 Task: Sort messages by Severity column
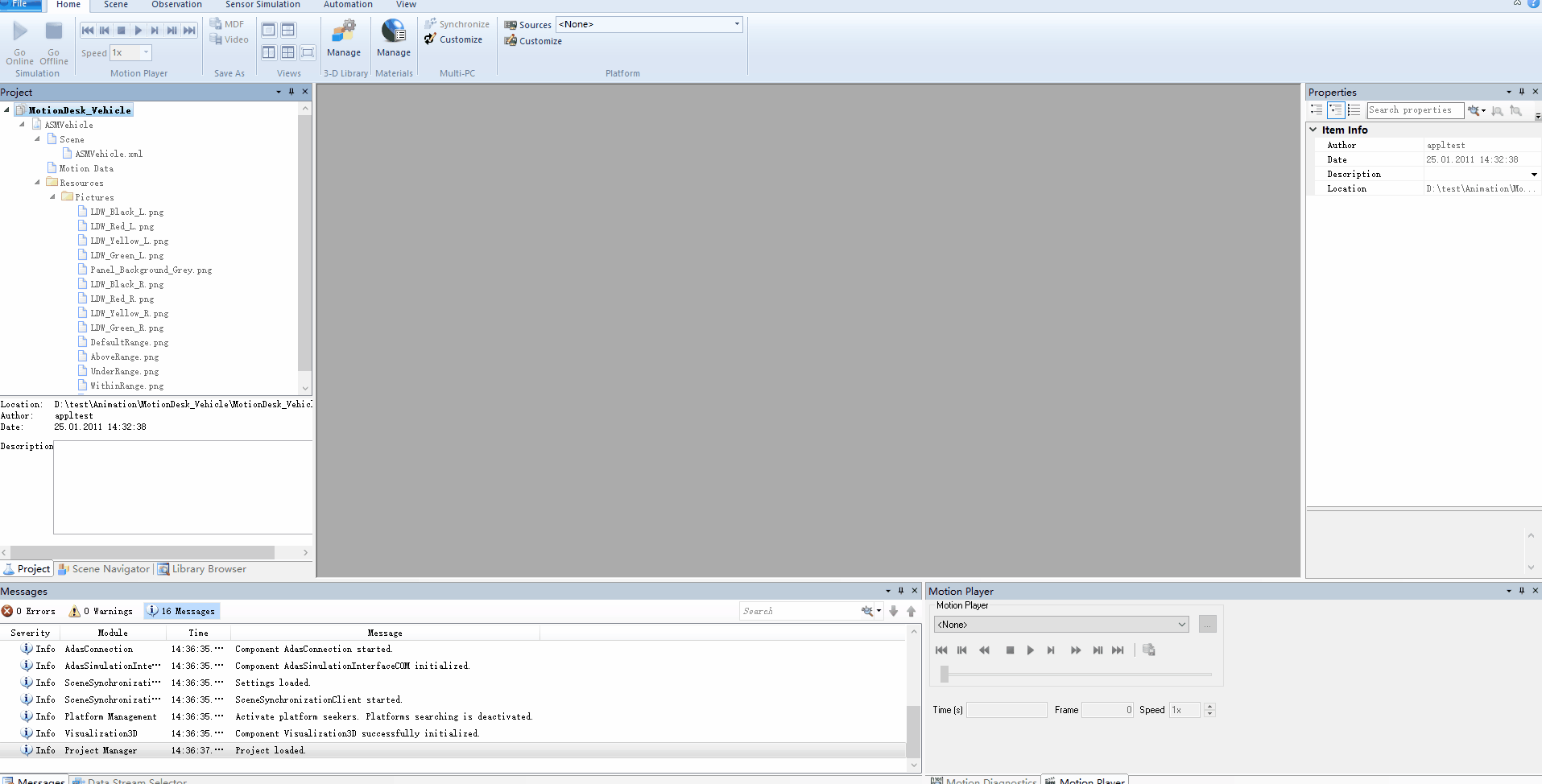31,633
